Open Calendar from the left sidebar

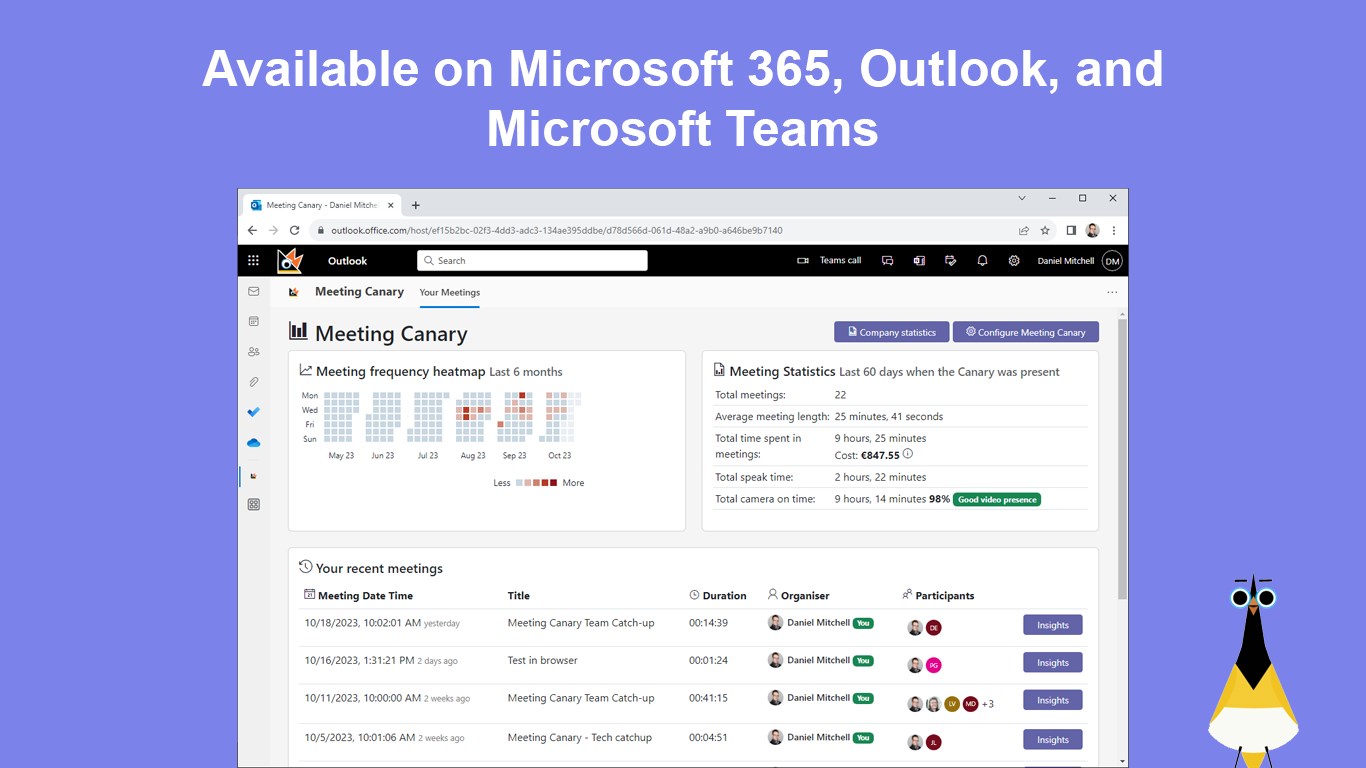254,322
